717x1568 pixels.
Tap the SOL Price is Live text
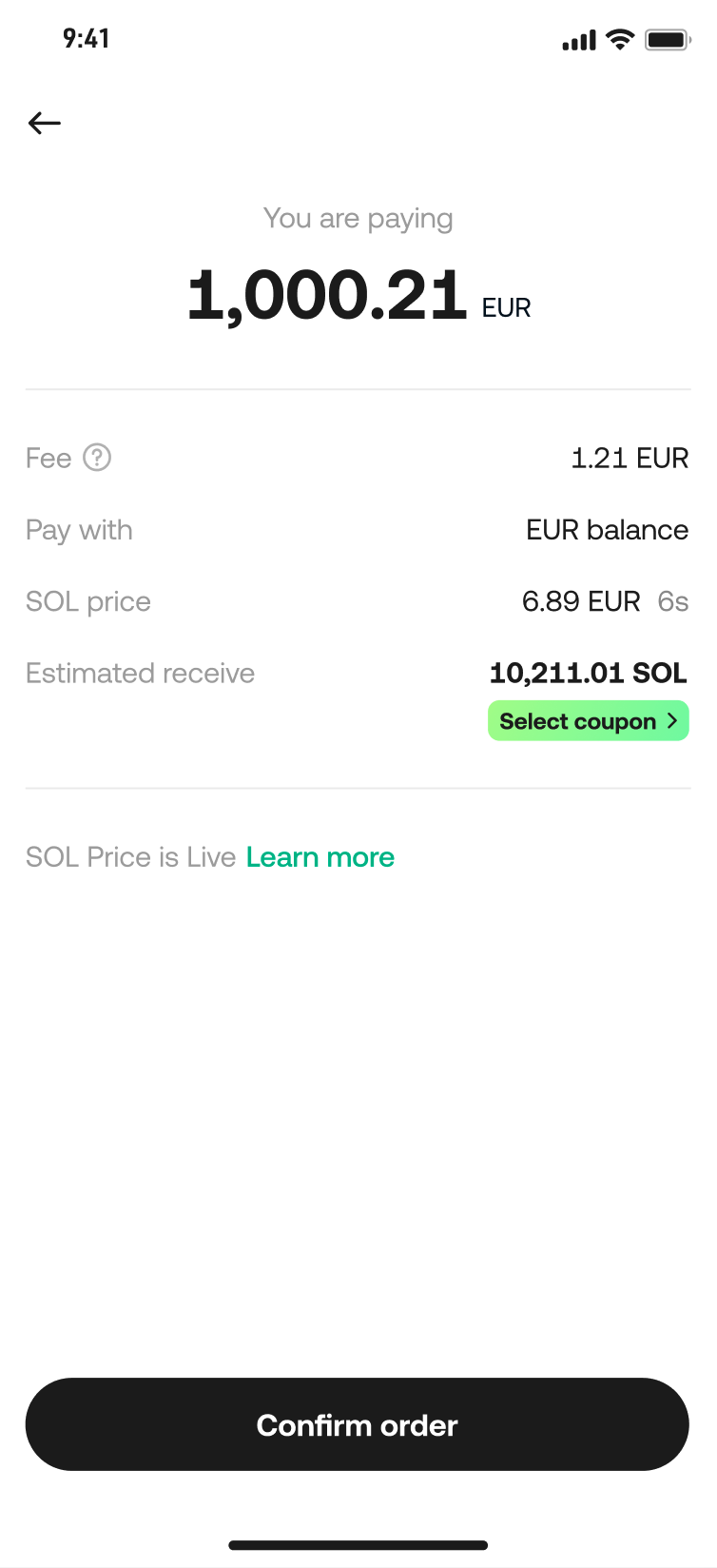(x=130, y=857)
